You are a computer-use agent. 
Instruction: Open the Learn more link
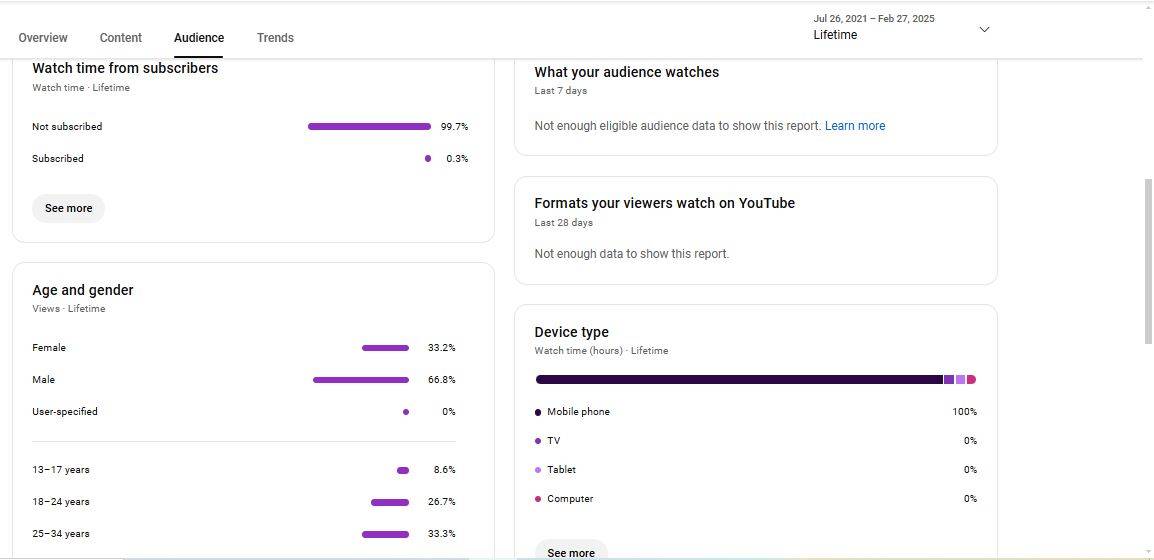click(854, 126)
